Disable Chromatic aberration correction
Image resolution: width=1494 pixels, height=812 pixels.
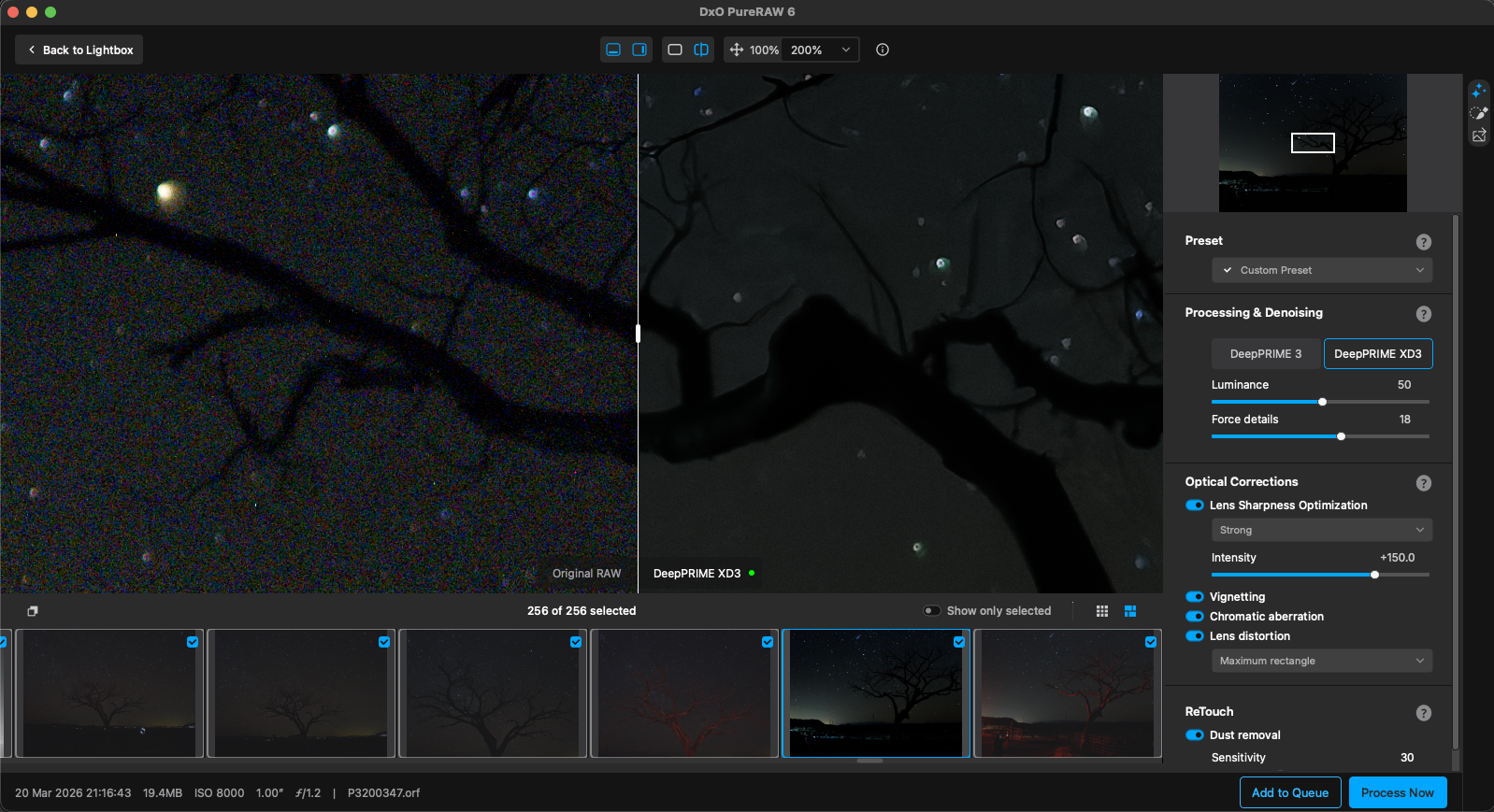[x=1195, y=617]
